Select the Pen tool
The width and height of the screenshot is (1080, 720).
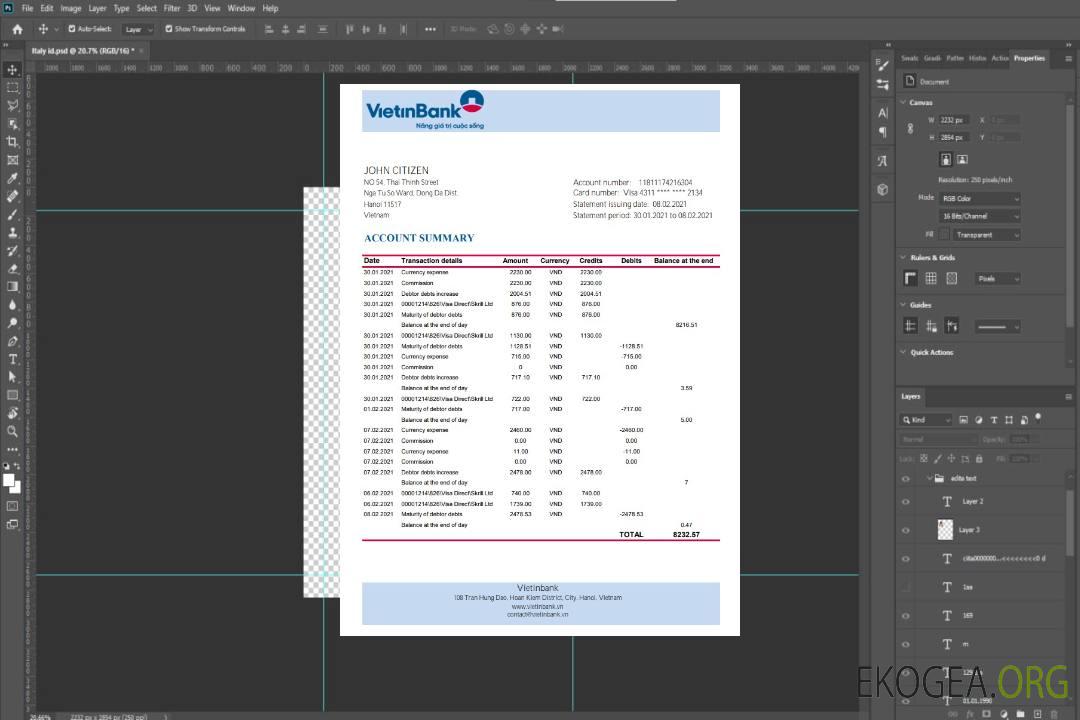tap(12, 341)
